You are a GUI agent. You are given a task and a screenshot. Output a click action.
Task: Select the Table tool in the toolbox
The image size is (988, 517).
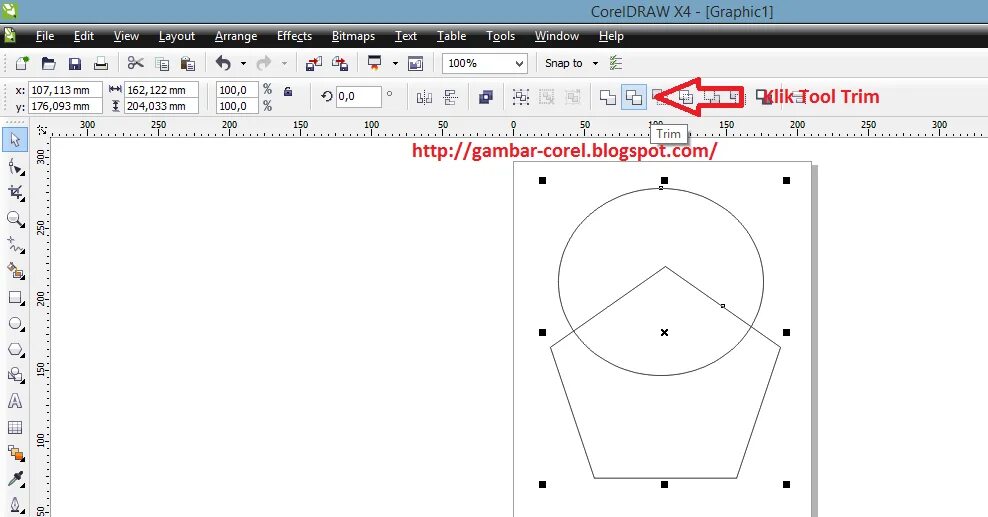15,428
